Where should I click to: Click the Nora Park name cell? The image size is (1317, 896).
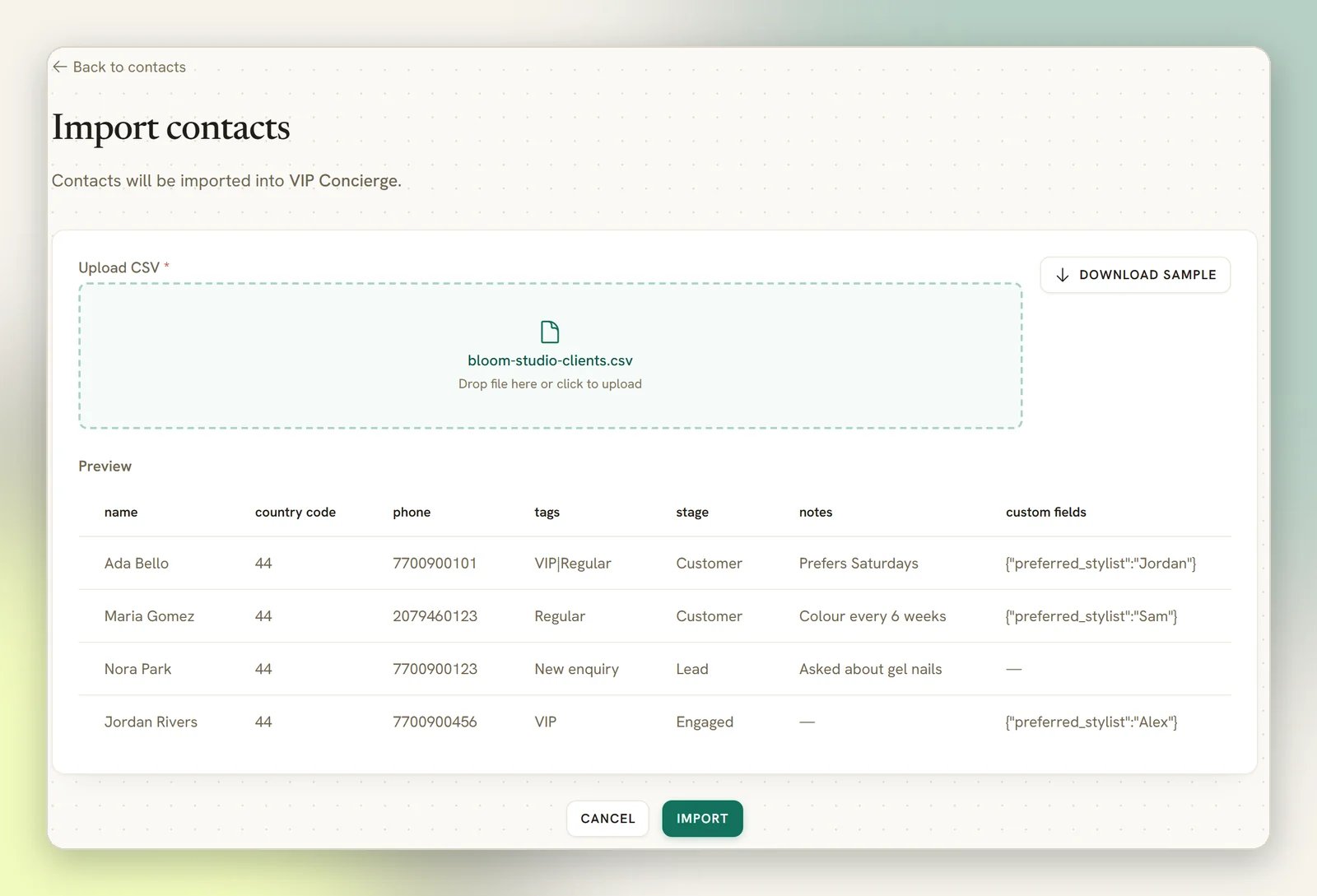tap(137, 669)
